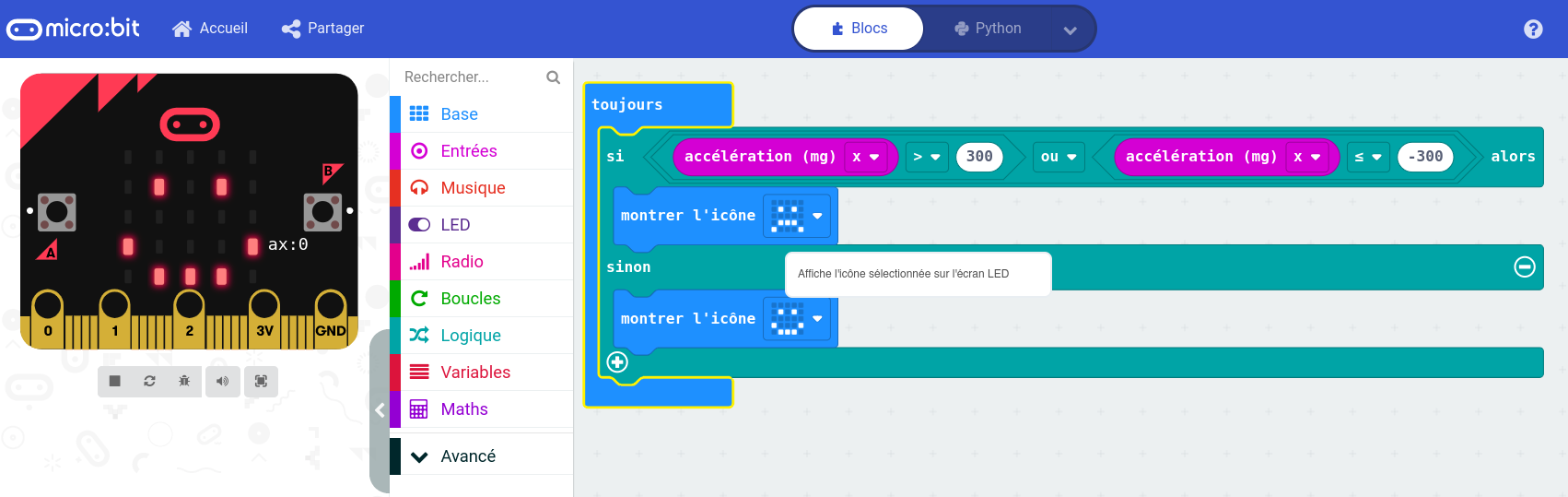Select first montrer l'icône block text

click(688, 216)
